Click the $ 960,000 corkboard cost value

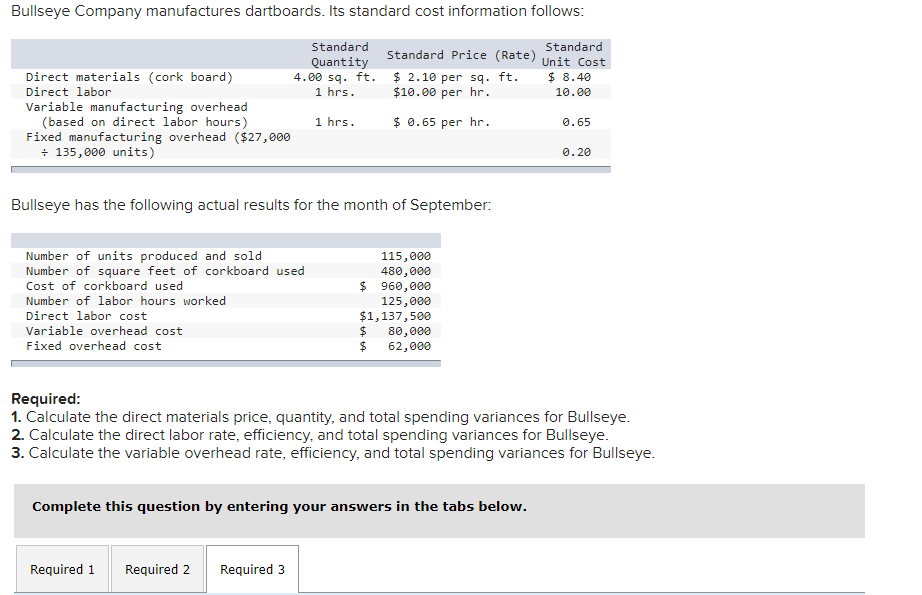pyautogui.click(x=395, y=286)
